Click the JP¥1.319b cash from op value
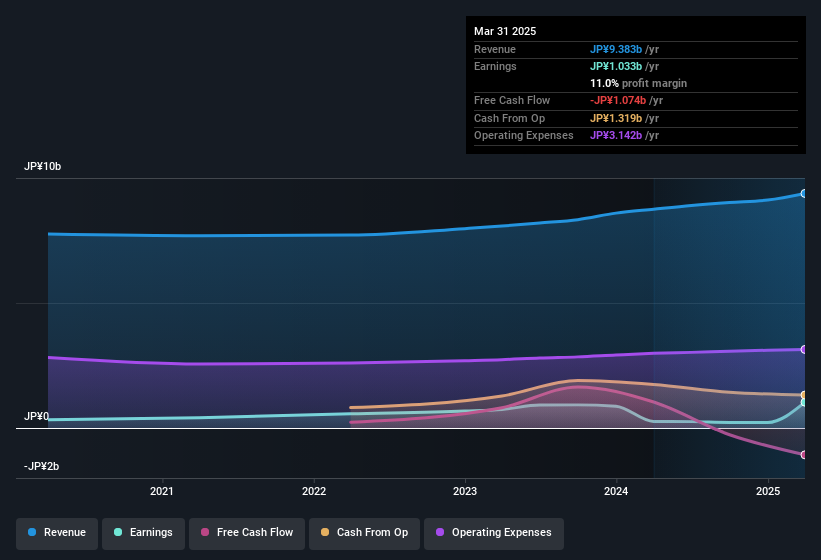This screenshot has width=821, height=560. (616, 118)
